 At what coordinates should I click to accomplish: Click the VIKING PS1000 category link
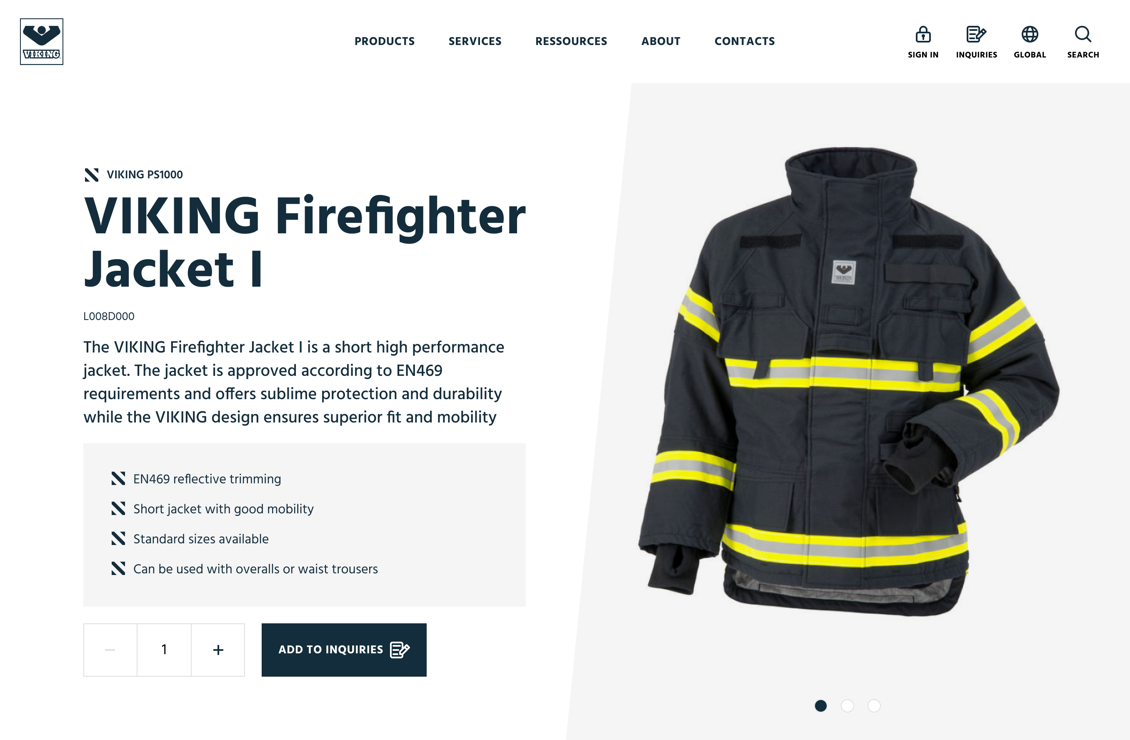pos(144,174)
